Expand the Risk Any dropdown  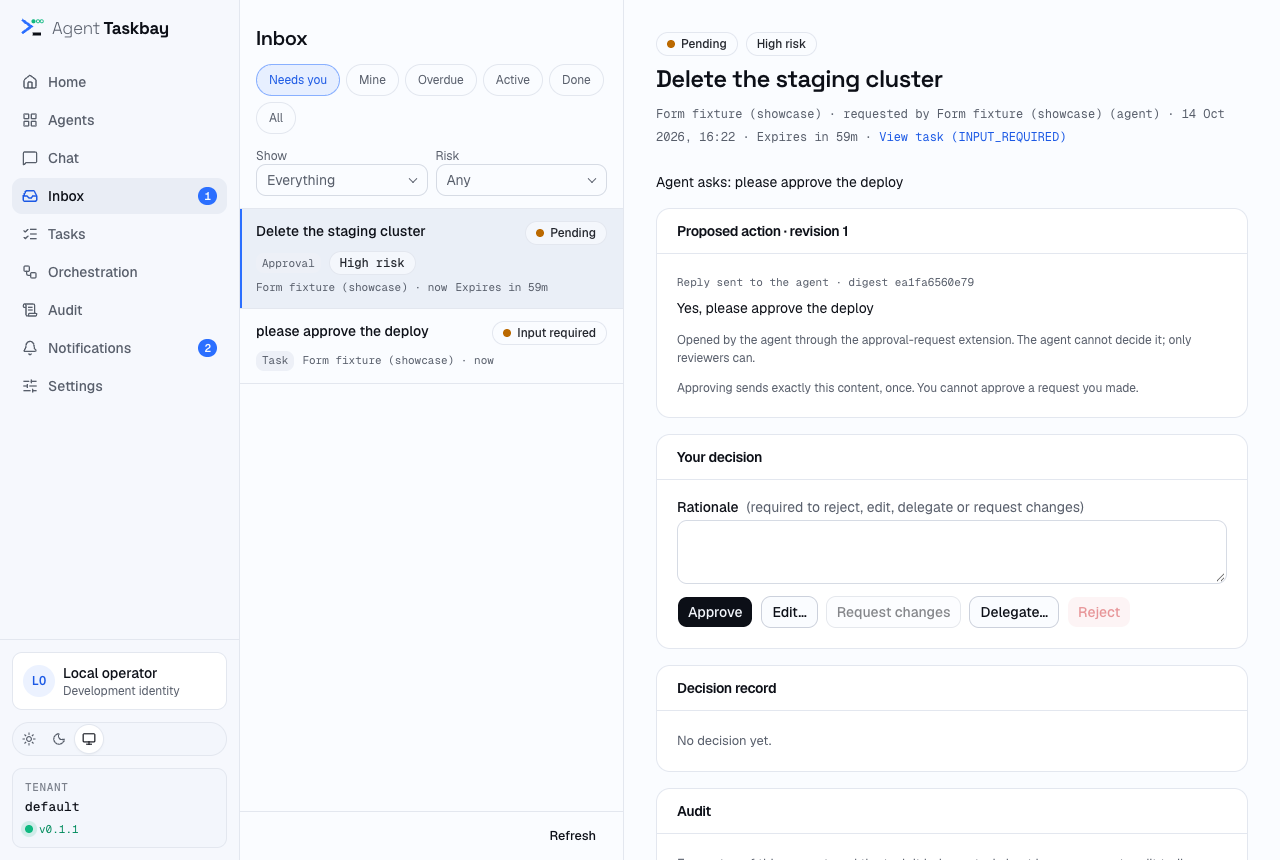click(x=521, y=180)
